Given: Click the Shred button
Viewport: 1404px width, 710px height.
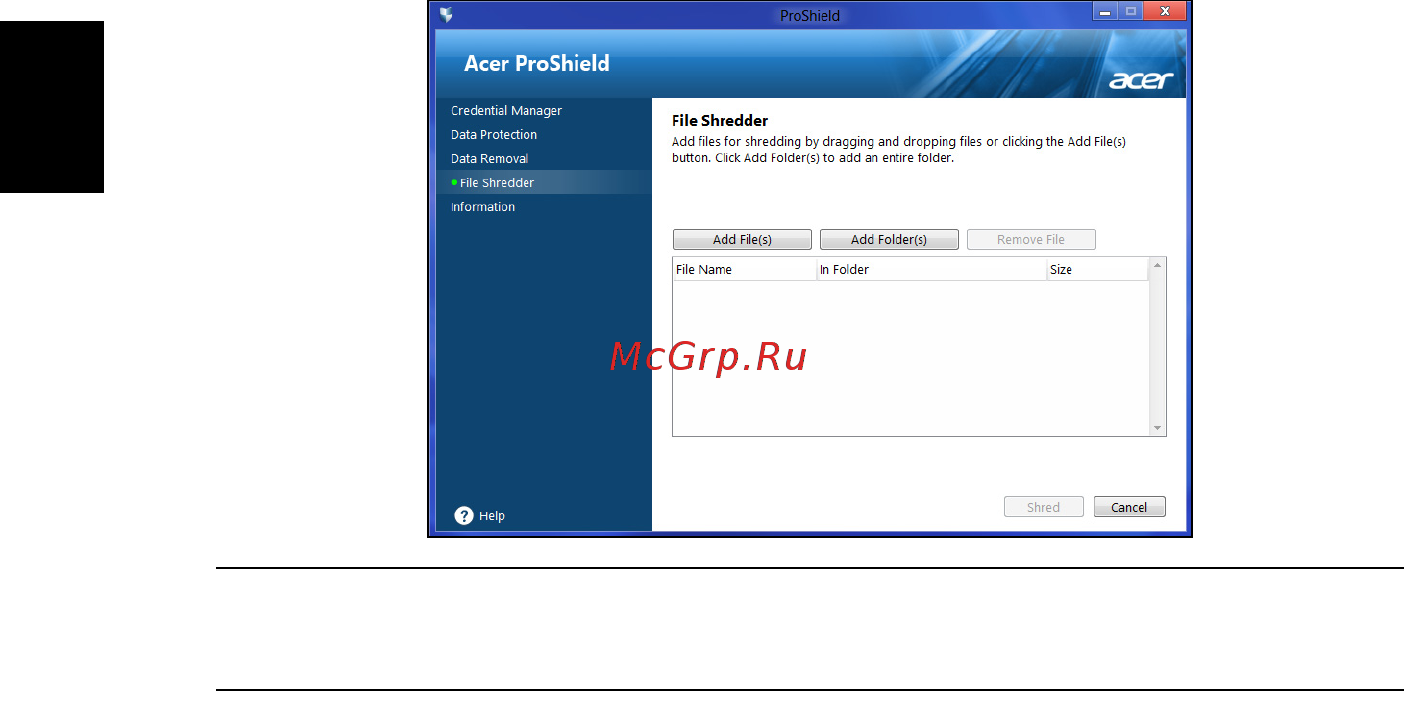Looking at the screenshot, I should click(x=1043, y=507).
